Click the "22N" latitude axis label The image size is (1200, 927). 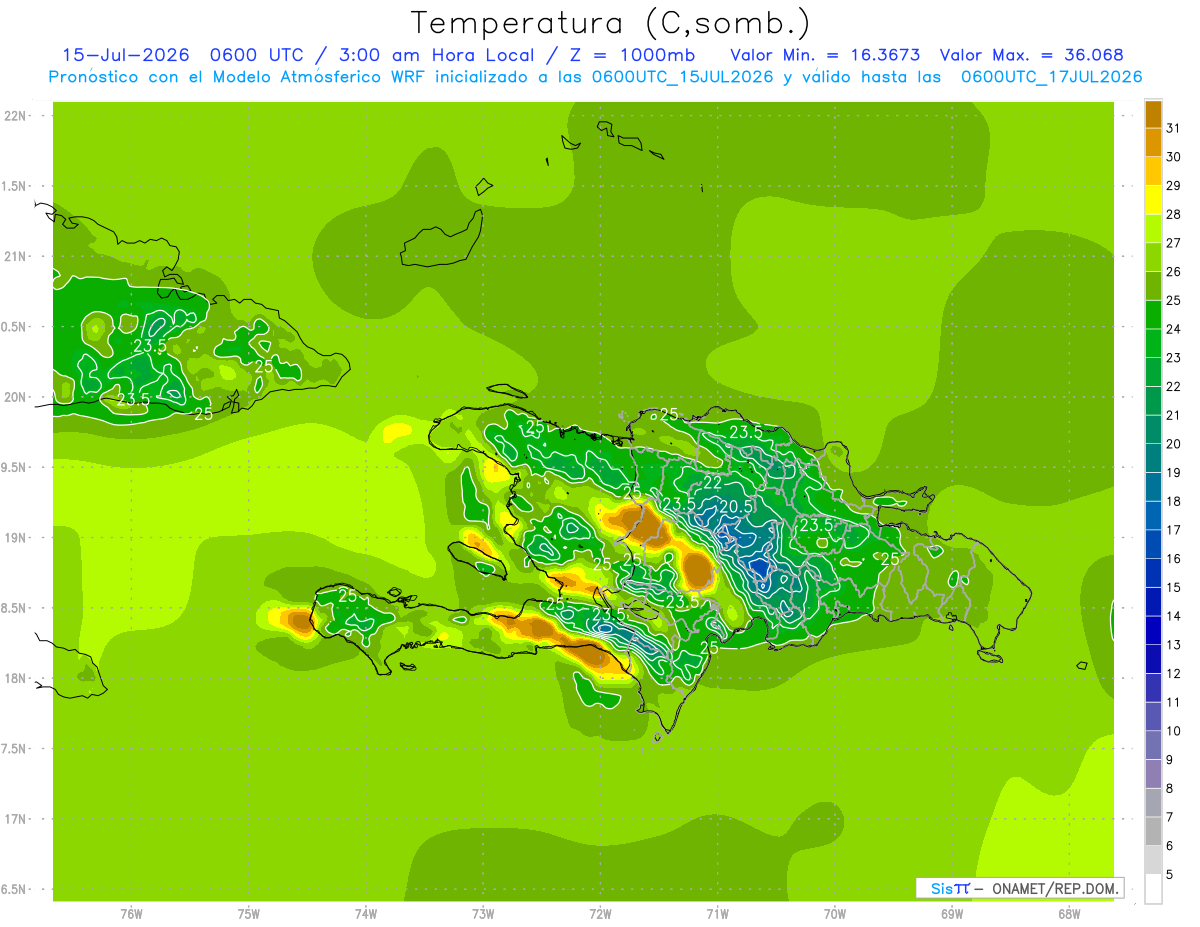(x=17, y=116)
